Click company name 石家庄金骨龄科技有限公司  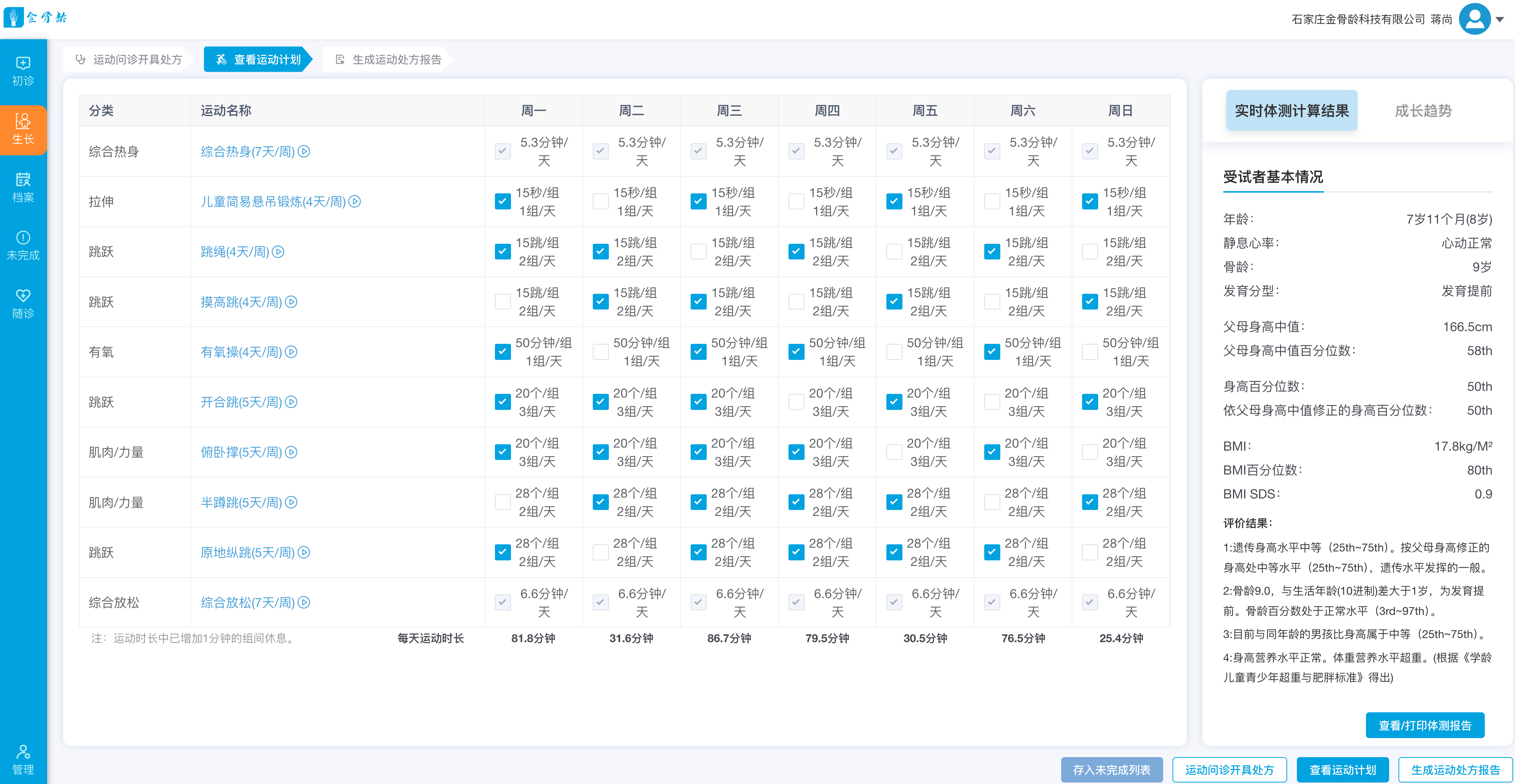(x=1358, y=19)
